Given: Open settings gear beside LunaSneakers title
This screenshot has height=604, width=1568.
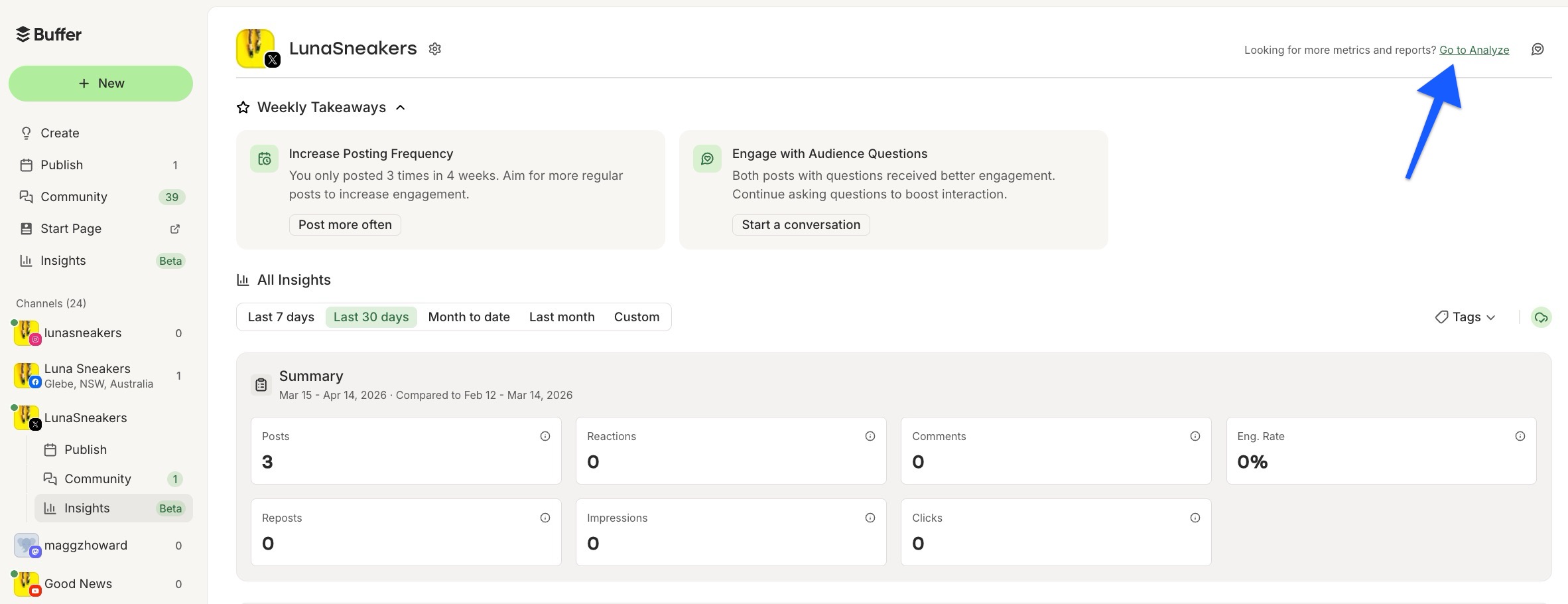Looking at the screenshot, I should tap(435, 48).
